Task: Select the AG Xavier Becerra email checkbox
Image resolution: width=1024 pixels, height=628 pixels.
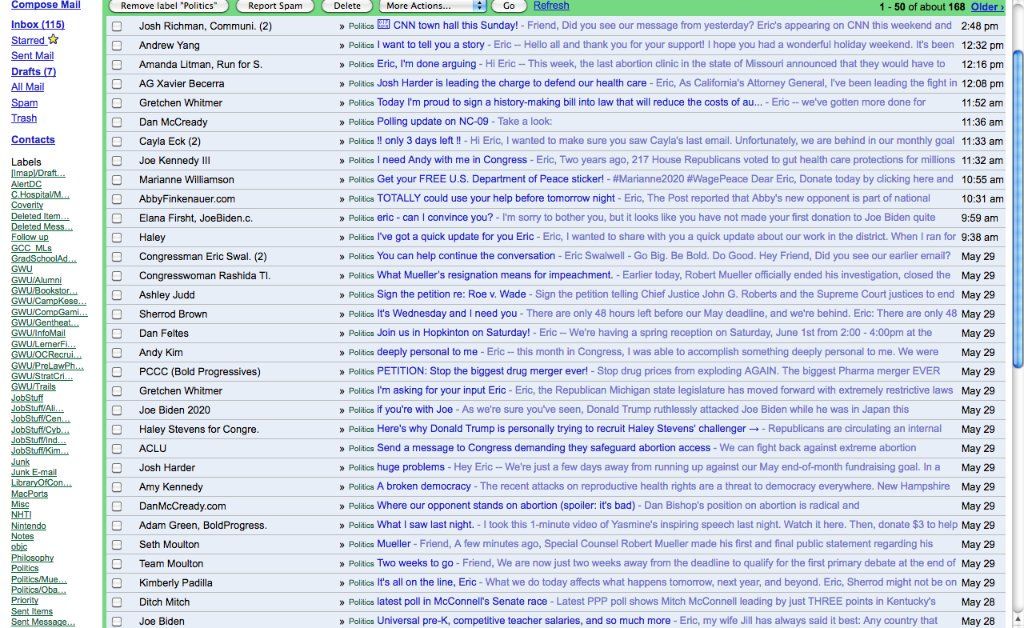Action: pyautogui.click(x=117, y=84)
